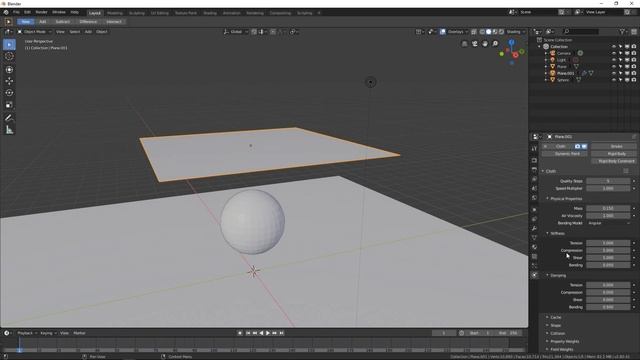Expand the Plane.001 item in outliner
Viewport: 640px width, 360px height.
[546, 73]
